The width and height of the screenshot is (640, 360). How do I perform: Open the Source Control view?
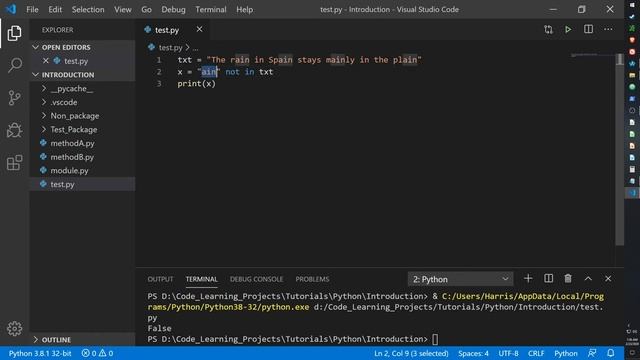pyautogui.click(x=14, y=98)
